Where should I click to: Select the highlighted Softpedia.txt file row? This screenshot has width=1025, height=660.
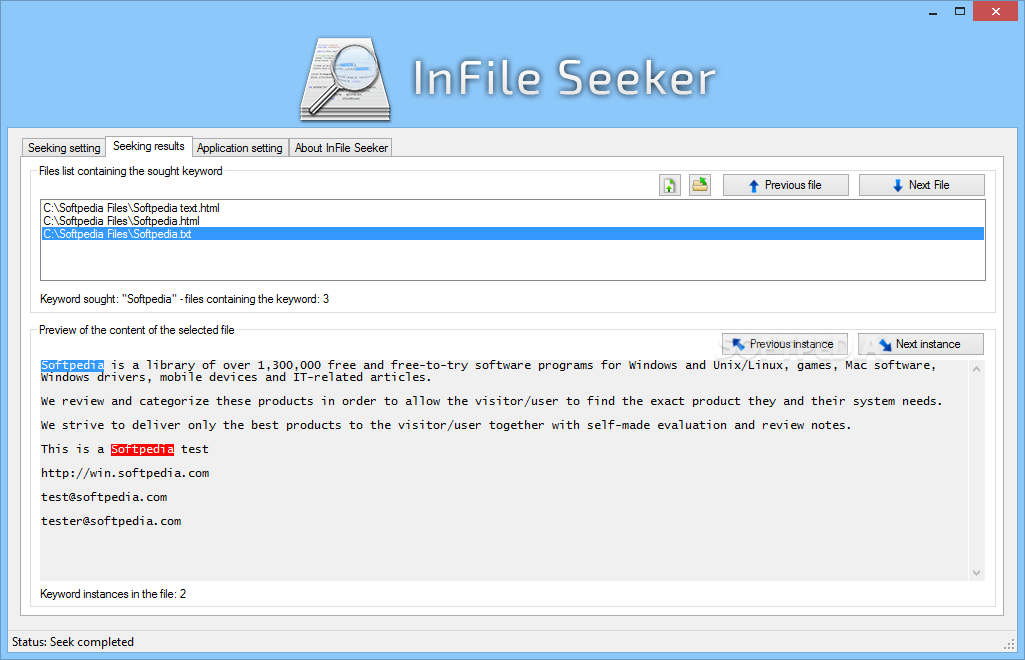pos(512,234)
